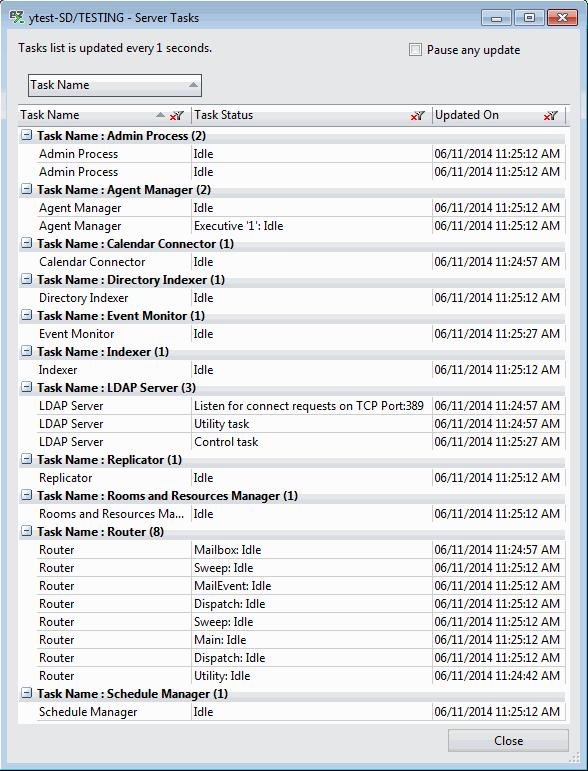Click the application icon in title bar

tap(16, 17)
